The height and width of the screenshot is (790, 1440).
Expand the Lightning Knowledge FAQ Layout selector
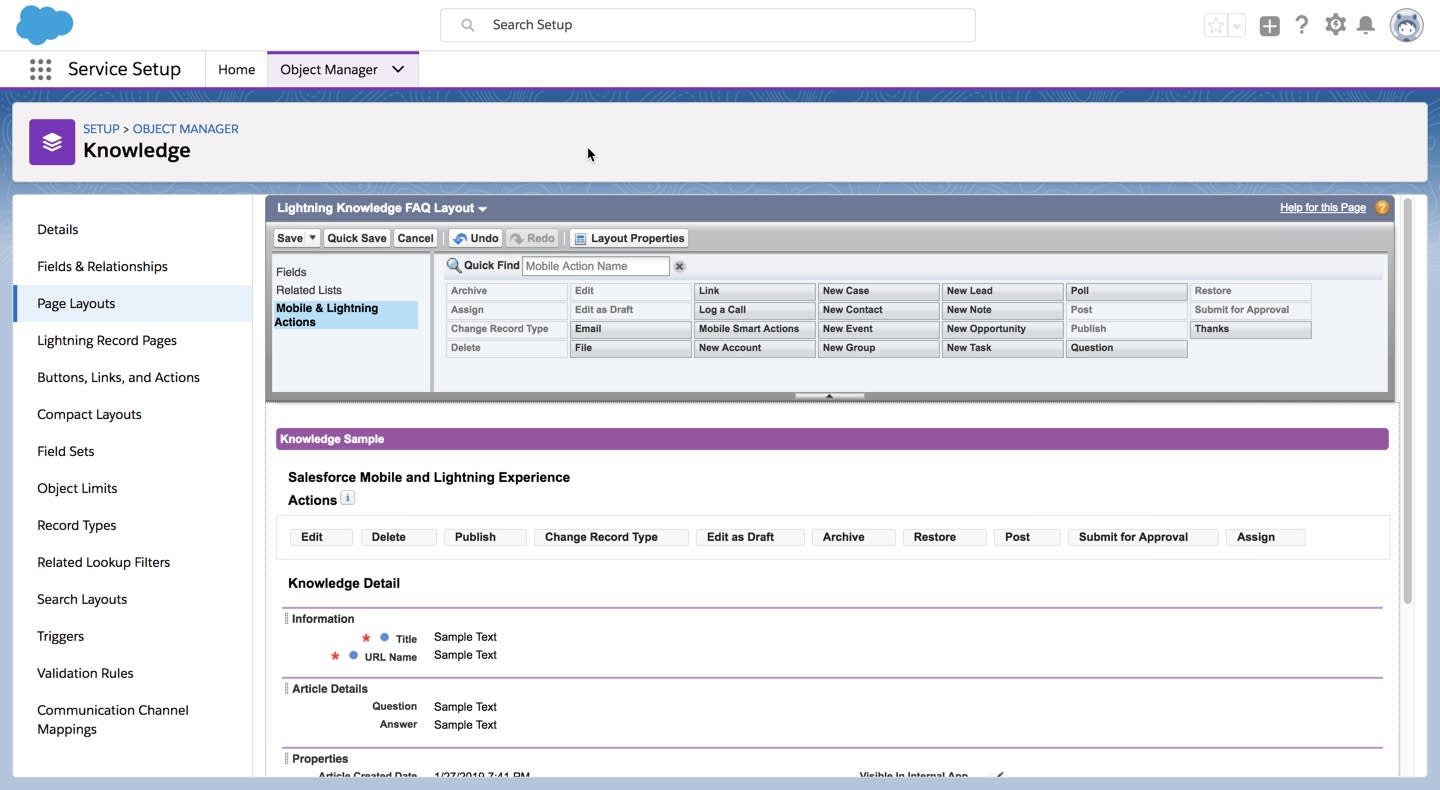click(x=482, y=207)
